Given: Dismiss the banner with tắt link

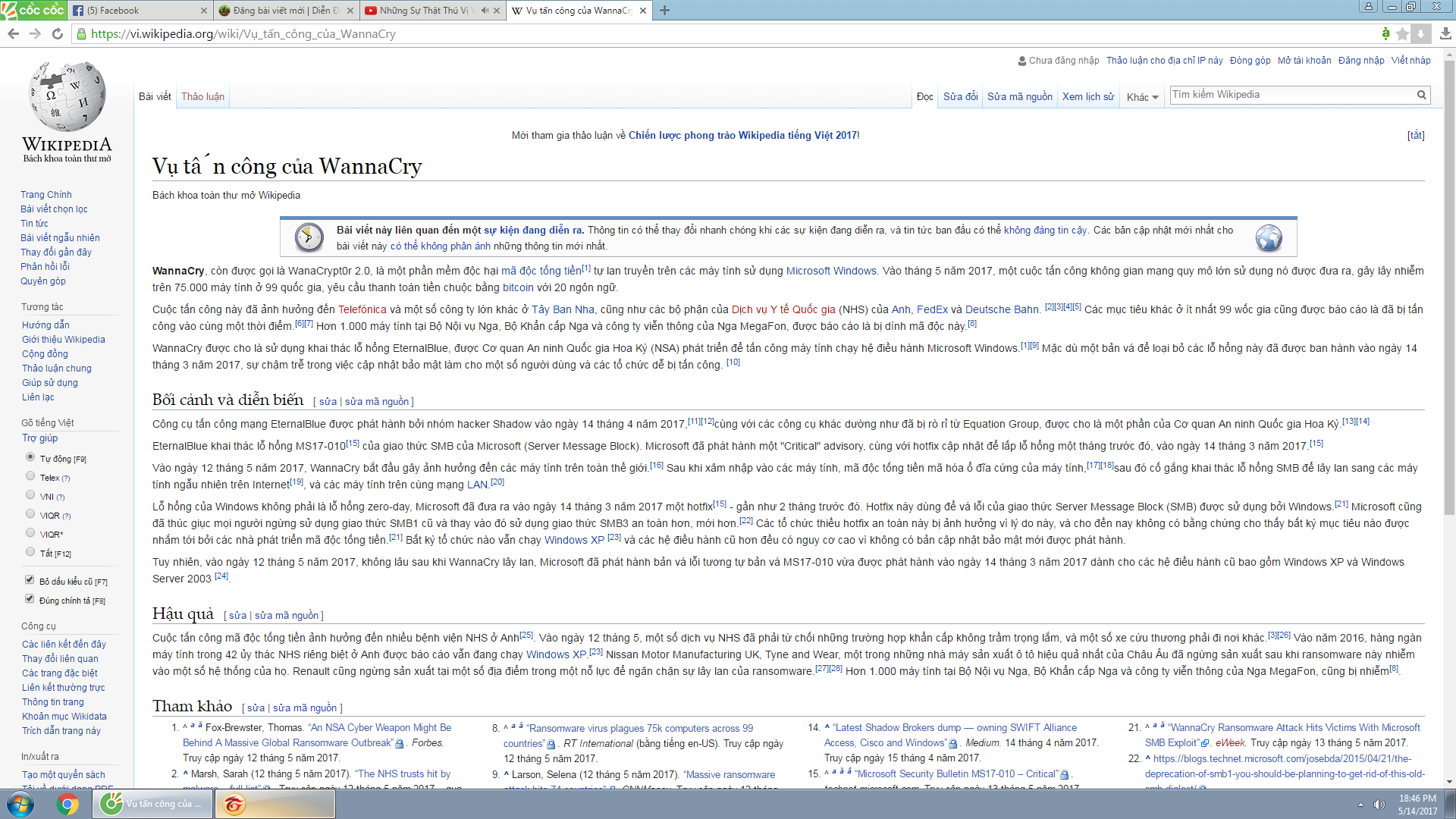Looking at the screenshot, I should (1415, 136).
